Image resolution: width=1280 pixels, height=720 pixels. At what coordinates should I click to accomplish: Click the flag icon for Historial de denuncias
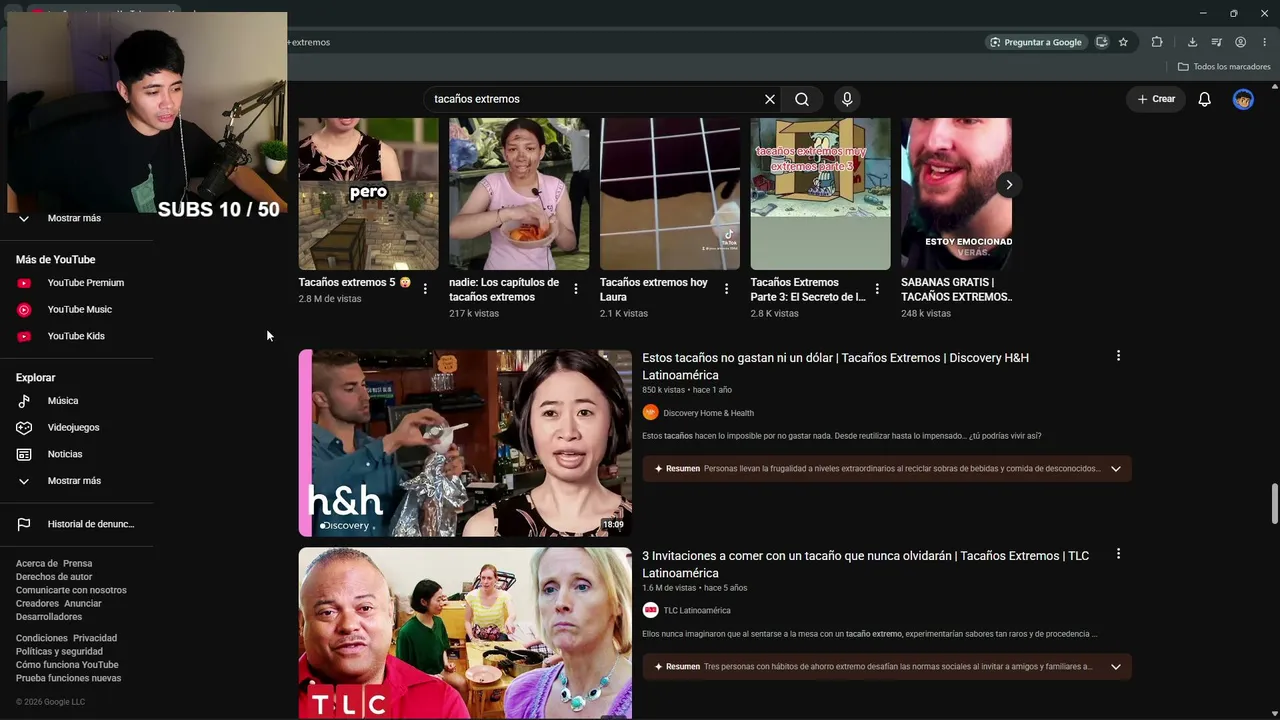click(24, 524)
